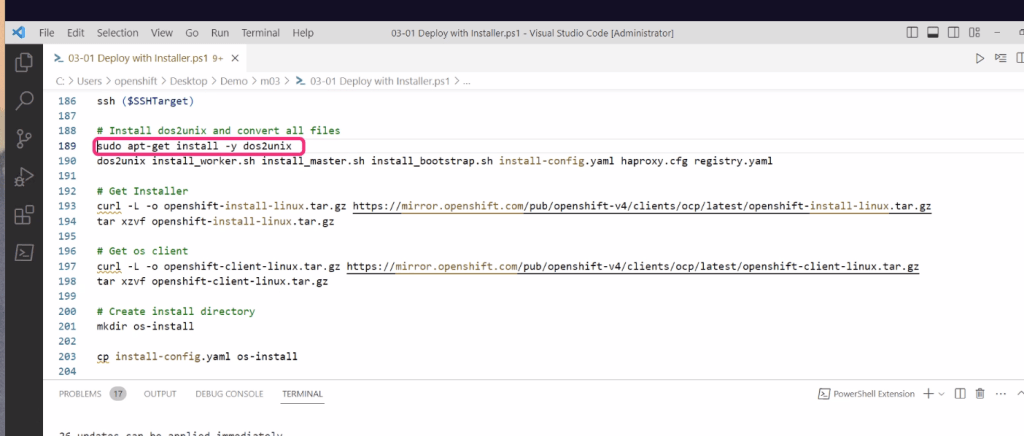
Task: Toggle the bottom panel layout icon
Action: [x=933, y=33]
